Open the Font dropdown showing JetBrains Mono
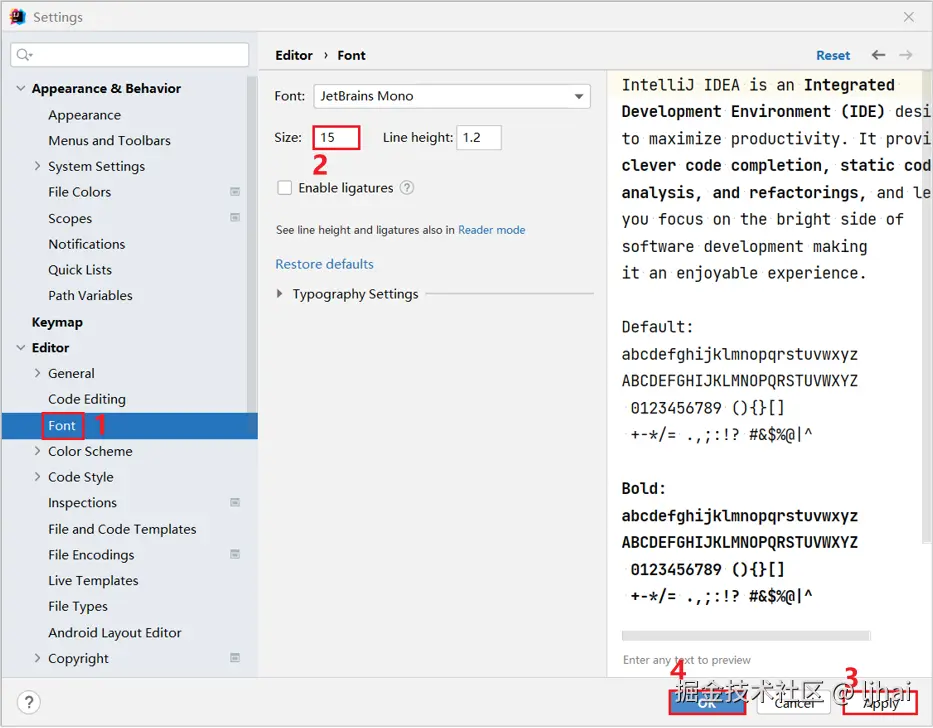The height and width of the screenshot is (728, 933). [x=452, y=96]
